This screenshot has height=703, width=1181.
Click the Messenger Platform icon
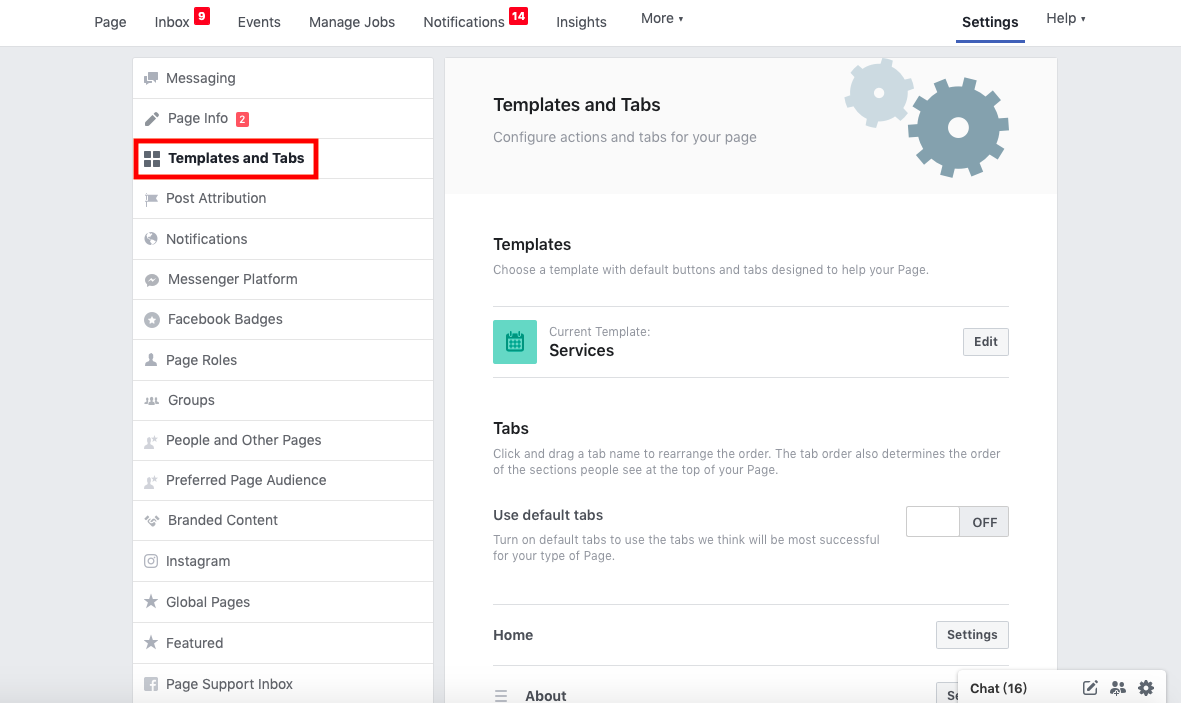pyautogui.click(x=151, y=280)
